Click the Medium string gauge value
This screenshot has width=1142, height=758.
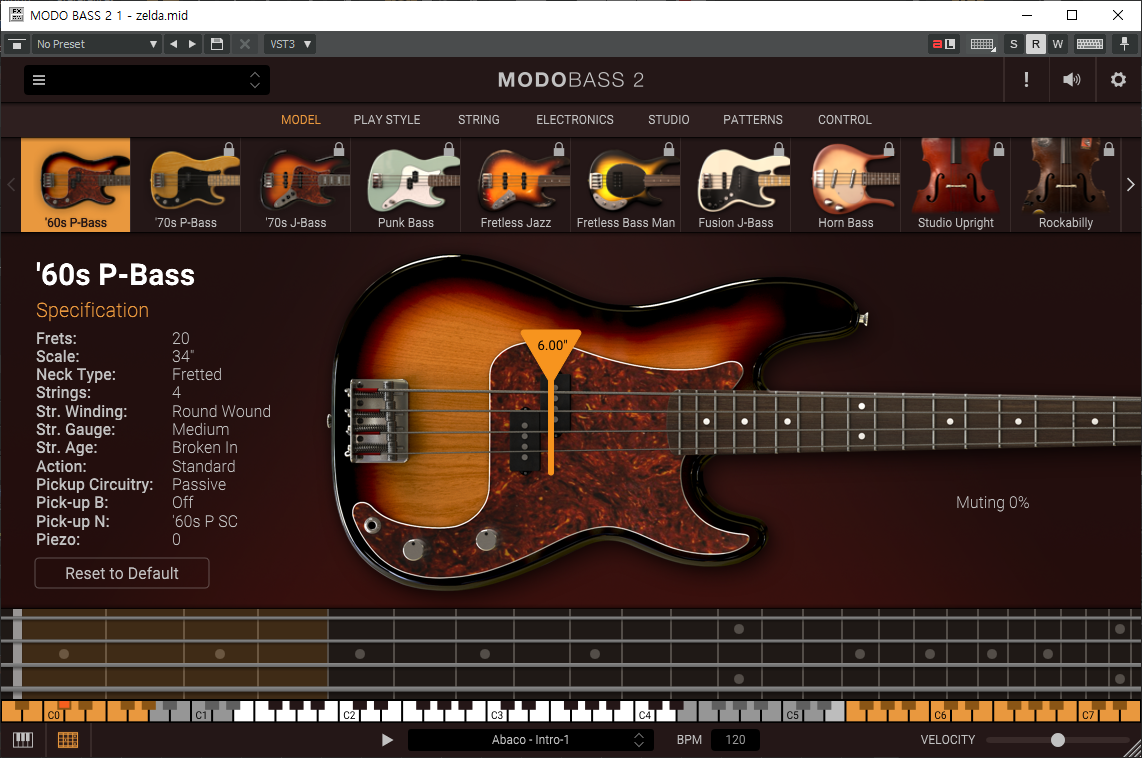tap(200, 430)
